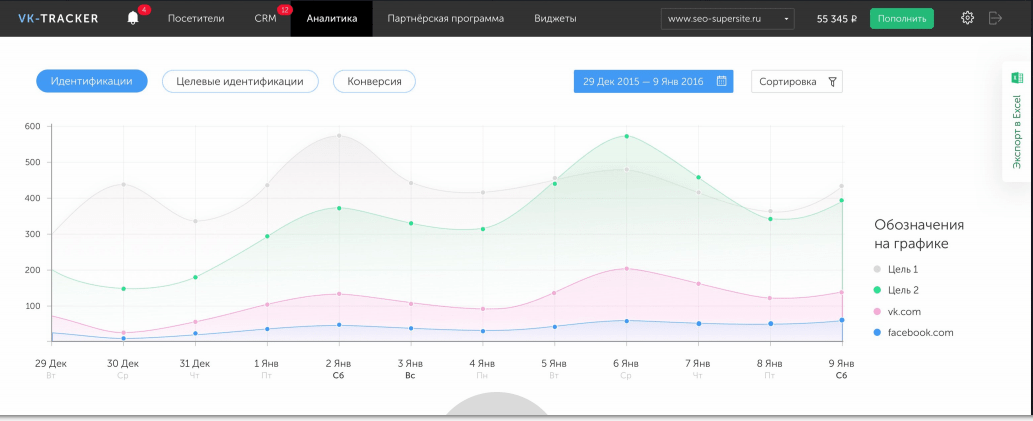Click Экспорт в Excel side tab
Screen dimensions: 1033x421
(x=1017, y=121)
